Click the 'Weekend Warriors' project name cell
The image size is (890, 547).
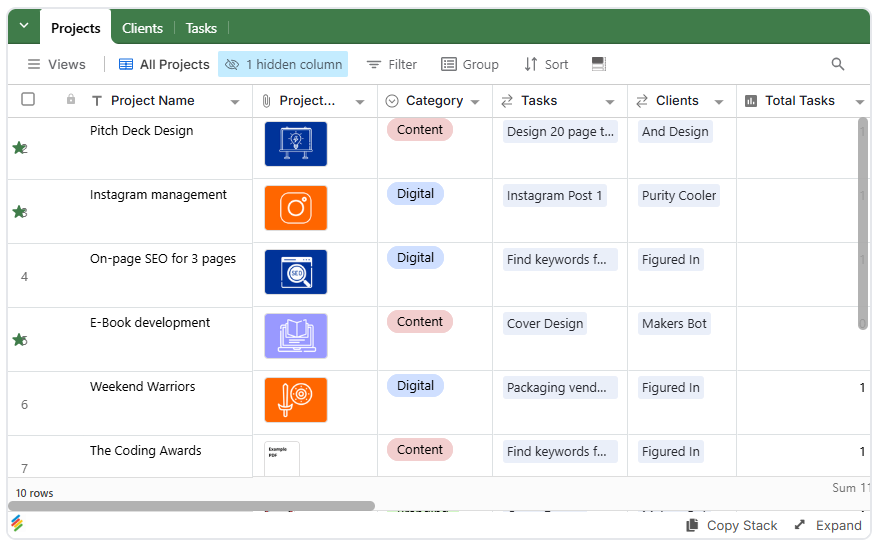[x=142, y=386]
